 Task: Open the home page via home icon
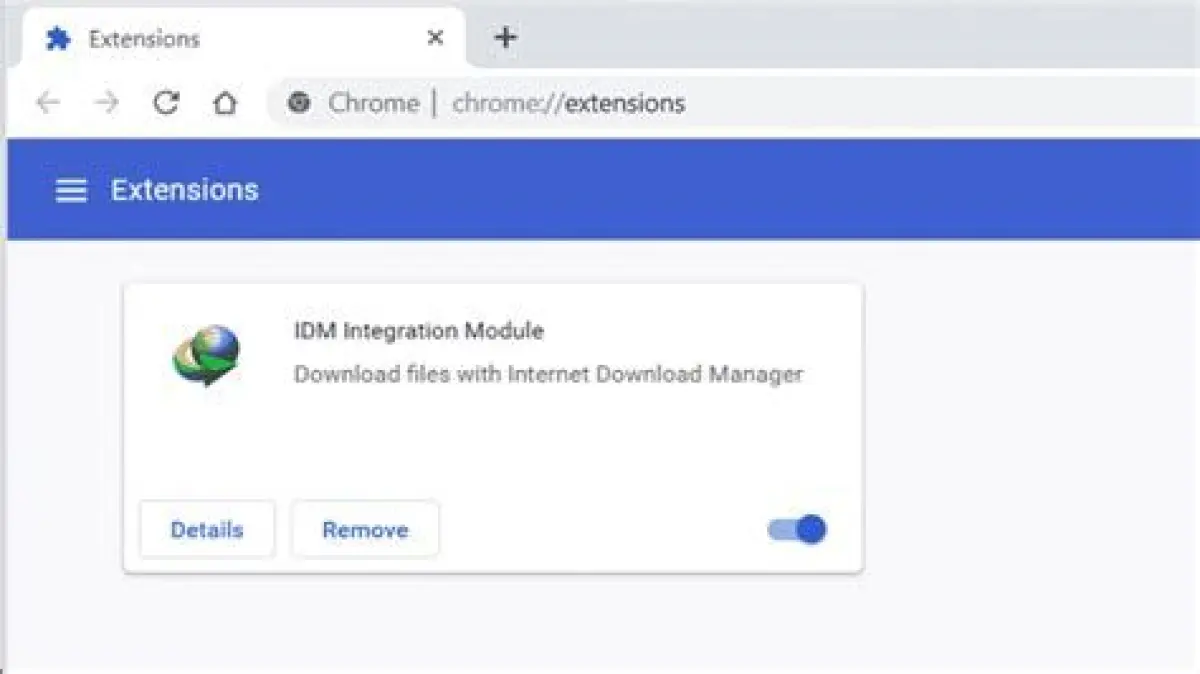click(x=225, y=103)
